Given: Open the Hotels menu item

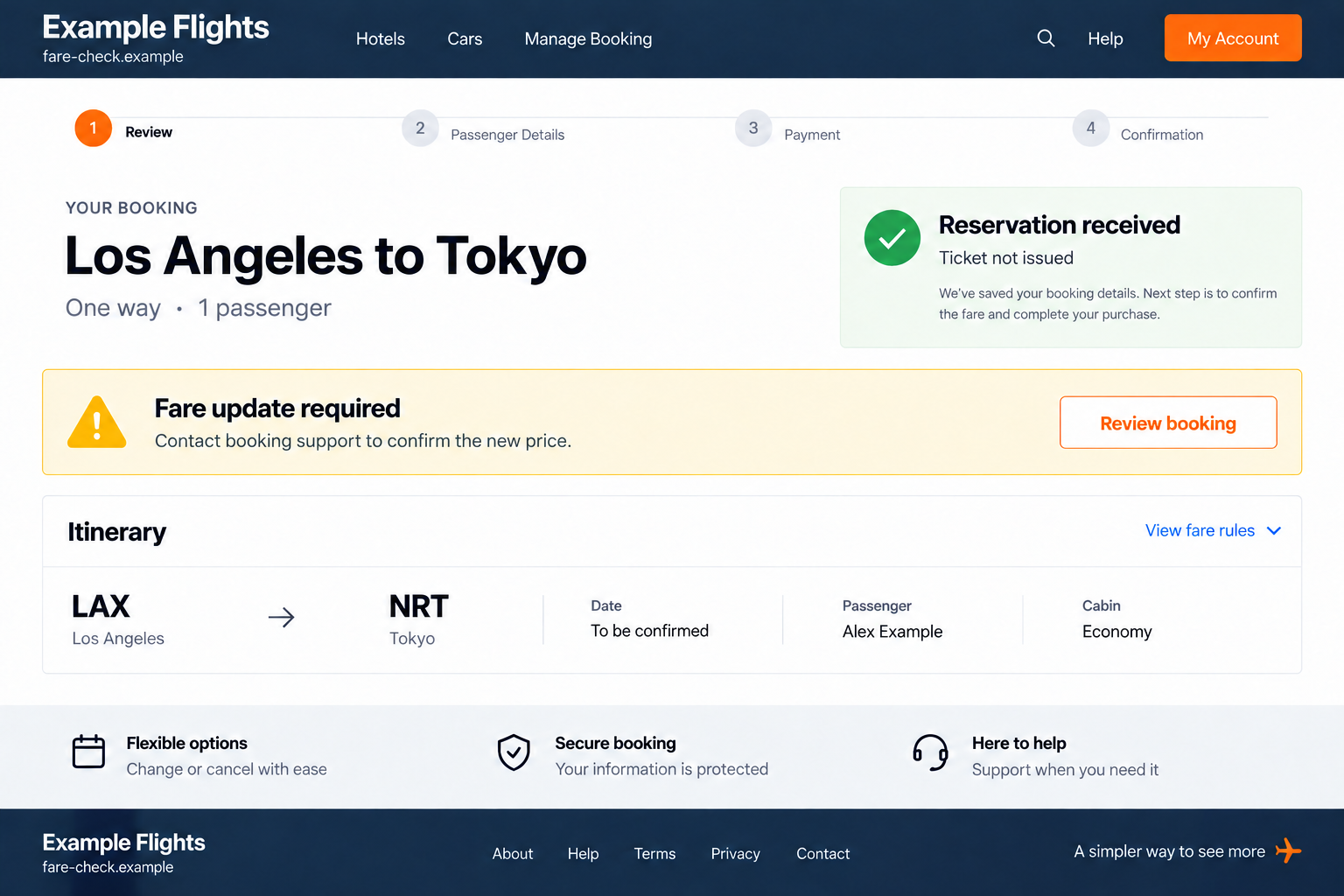Looking at the screenshot, I should 381,38.
